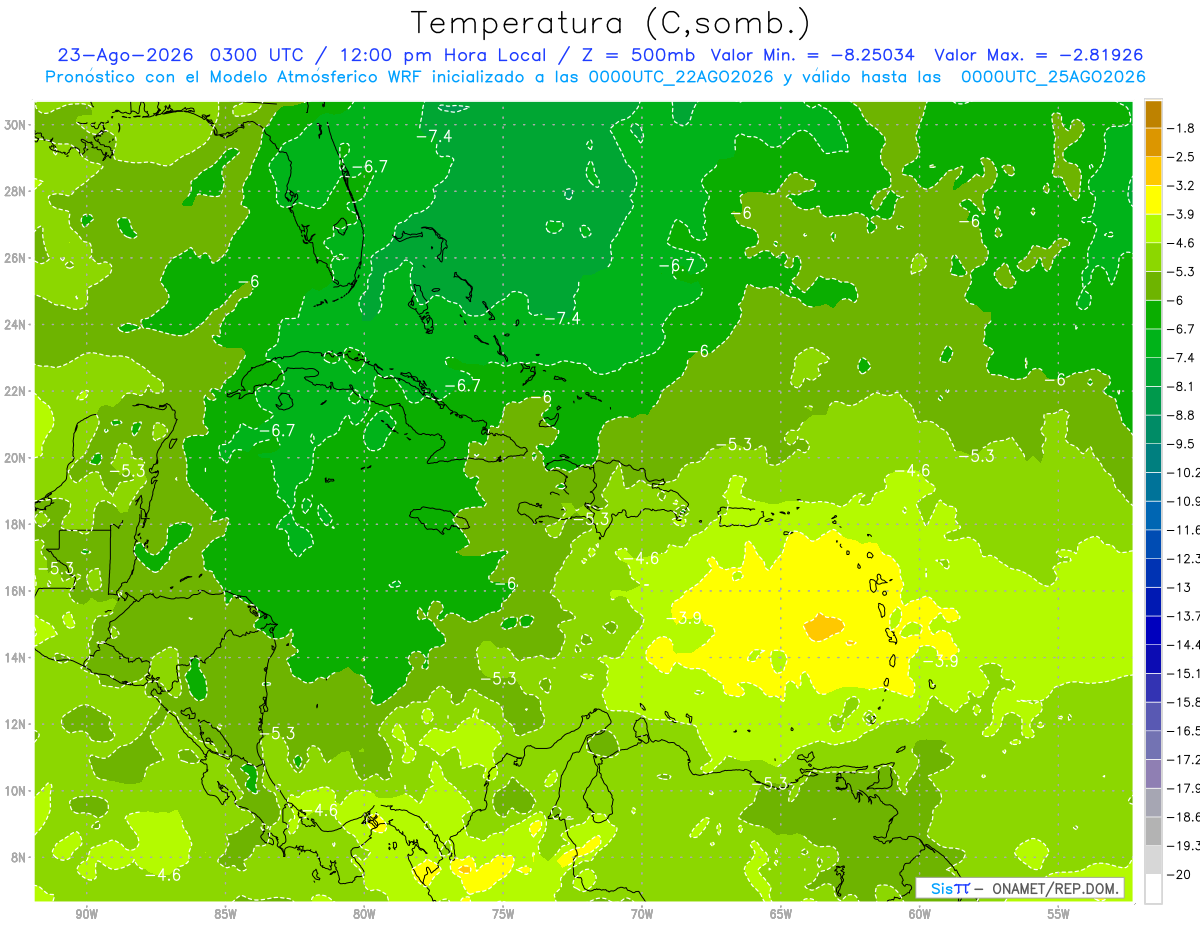This screenshot has width=1200, height=927.
Task: Click the 30N latitude axis label
Action: 15,125
